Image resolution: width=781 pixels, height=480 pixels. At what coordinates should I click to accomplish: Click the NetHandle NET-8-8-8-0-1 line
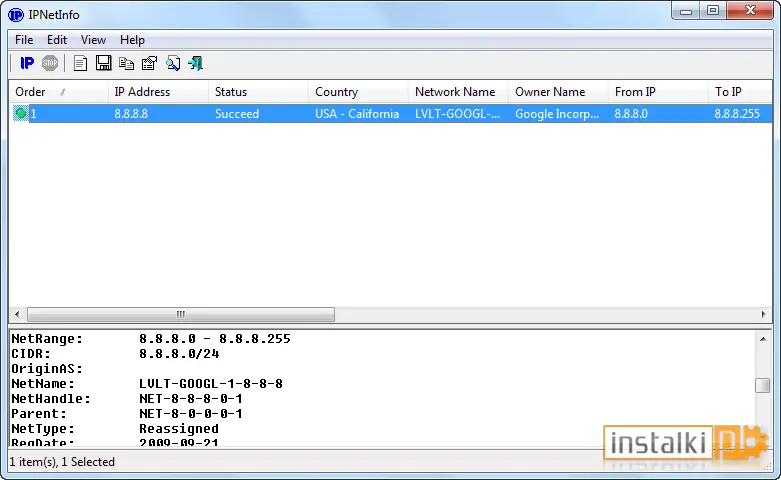tap(127, 399)
